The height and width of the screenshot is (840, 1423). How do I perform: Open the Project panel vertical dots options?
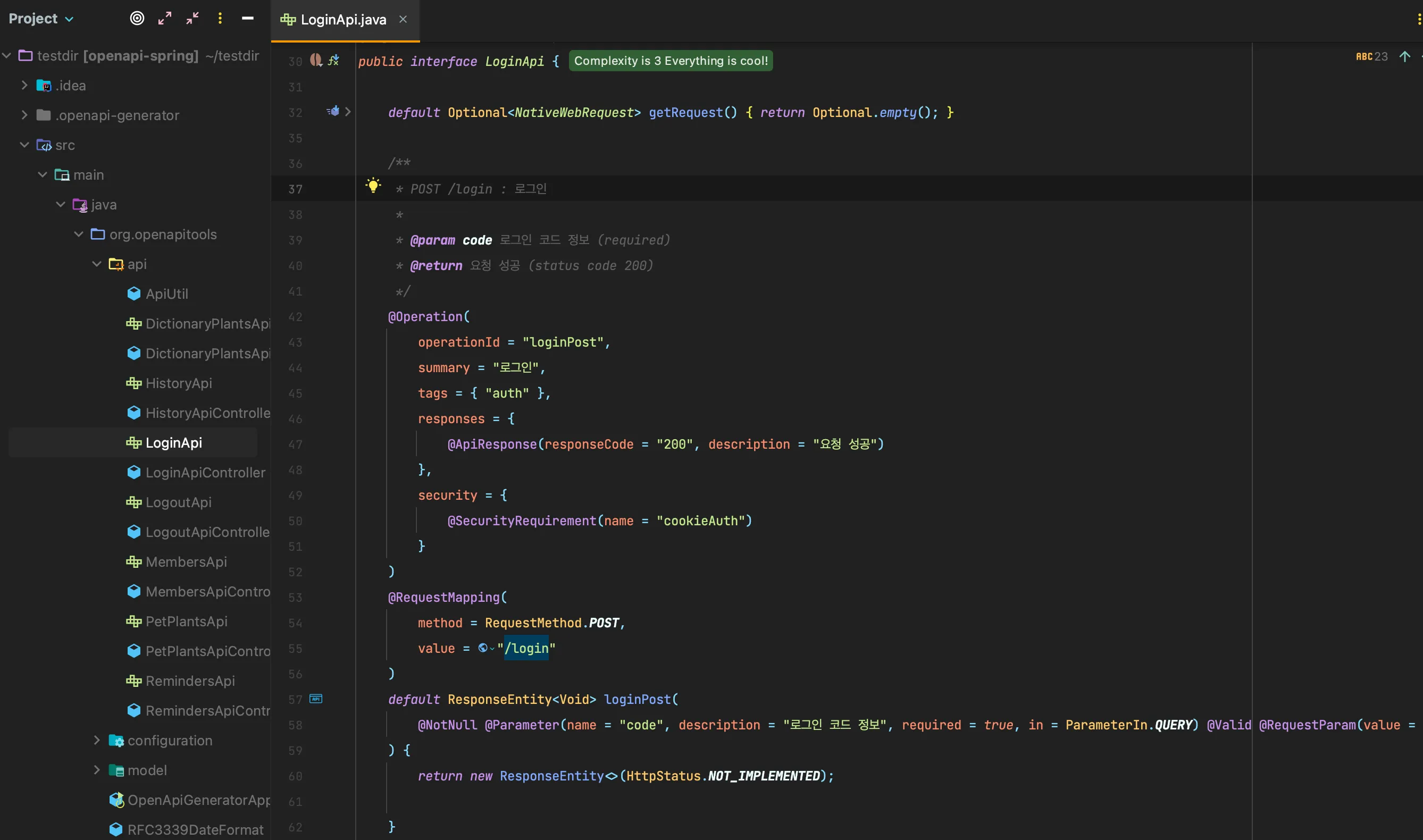tap(220, 19)
